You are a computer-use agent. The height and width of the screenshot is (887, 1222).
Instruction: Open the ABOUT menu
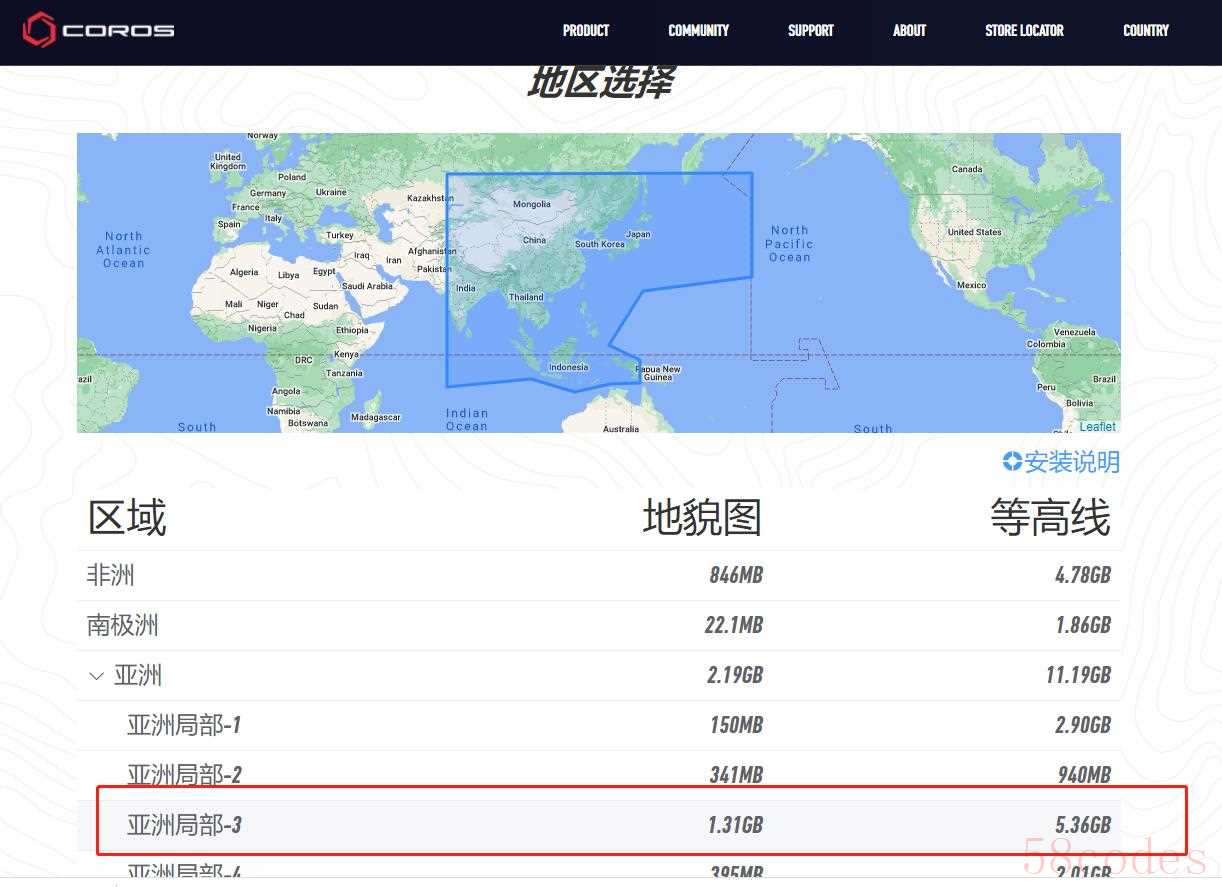click(909, 30)
